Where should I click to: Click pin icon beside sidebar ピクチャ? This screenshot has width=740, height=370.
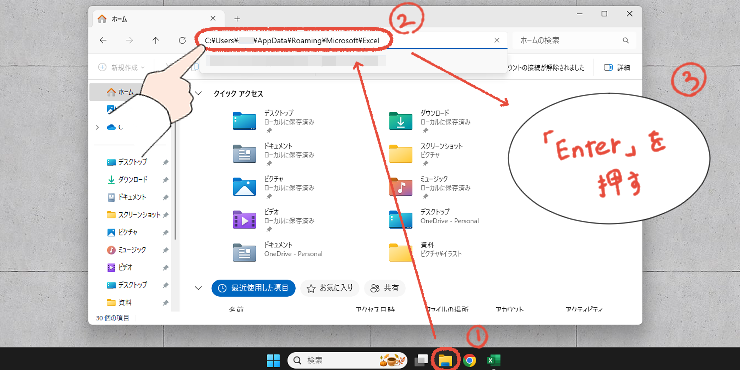pyautogui.click(x=165, y=232)
